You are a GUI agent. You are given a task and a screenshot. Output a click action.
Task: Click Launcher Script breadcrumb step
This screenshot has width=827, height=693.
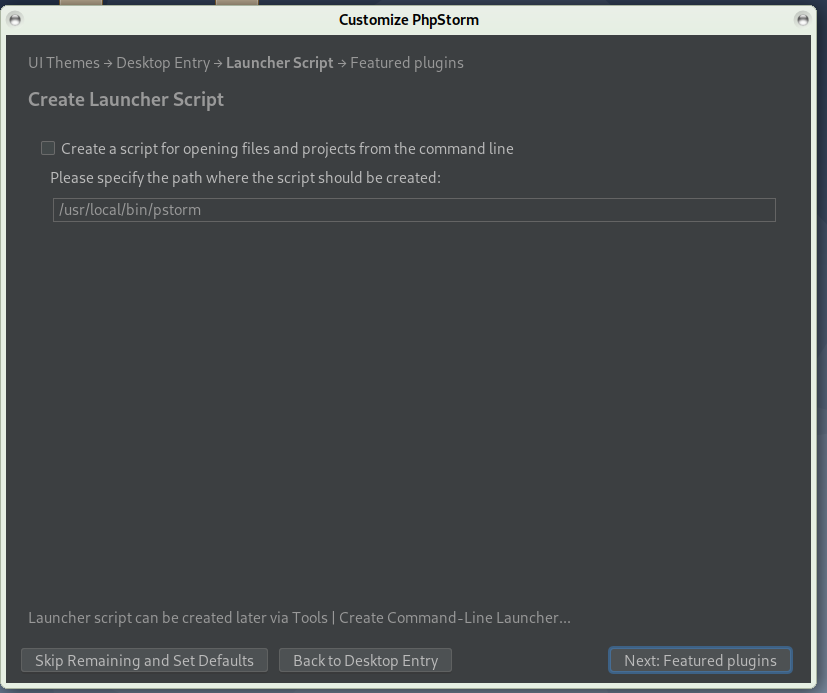[x=279, y=63]
